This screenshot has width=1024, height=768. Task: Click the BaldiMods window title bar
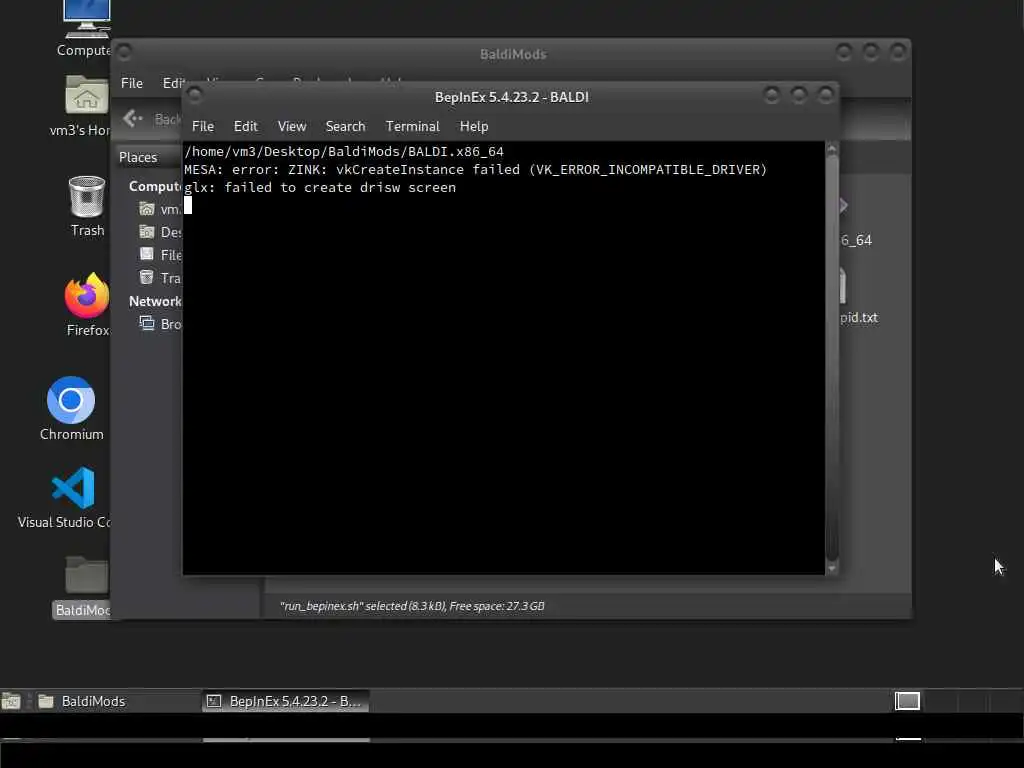511,54
